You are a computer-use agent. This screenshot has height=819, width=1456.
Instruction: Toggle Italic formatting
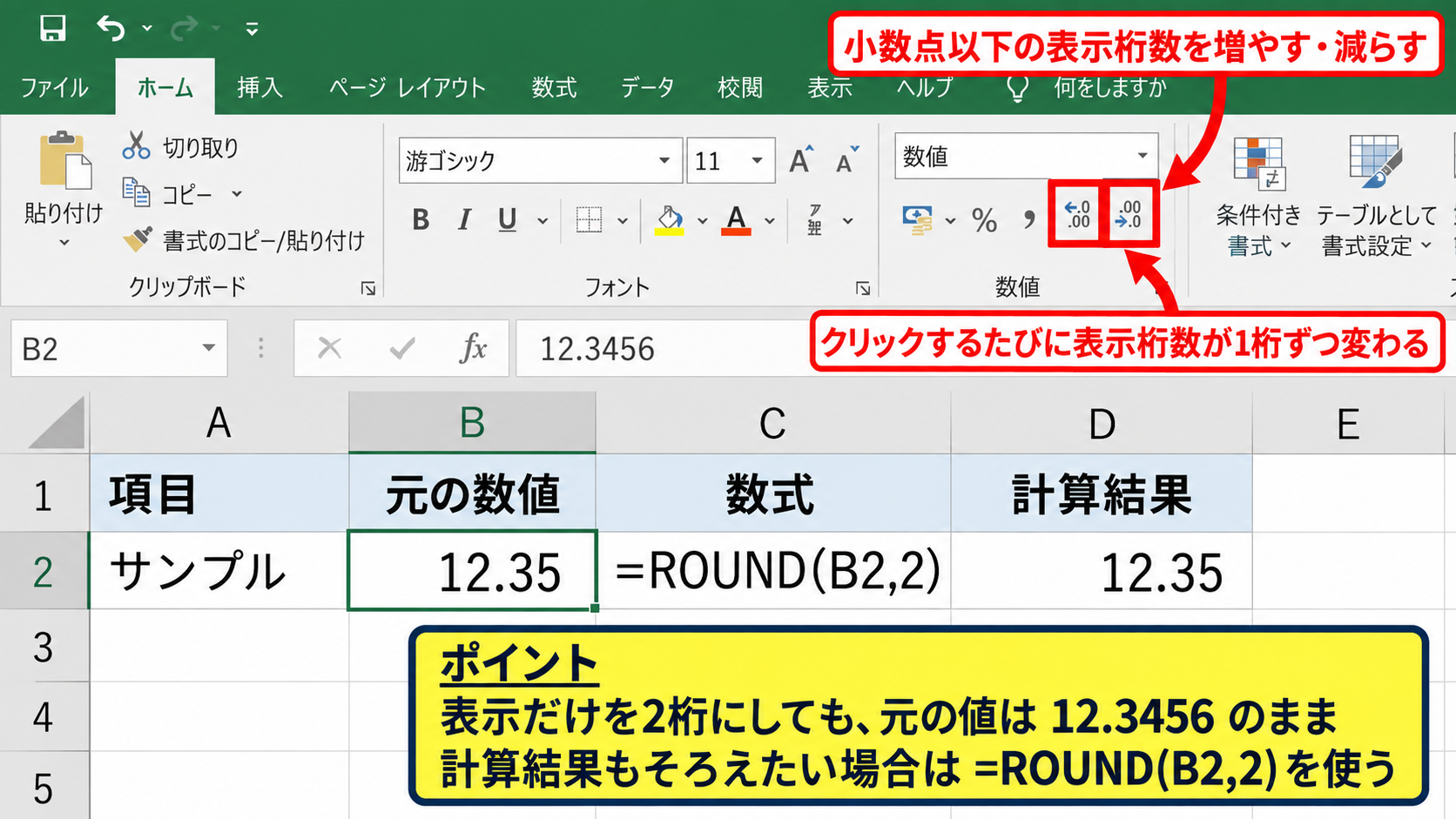tap(465, 220)
